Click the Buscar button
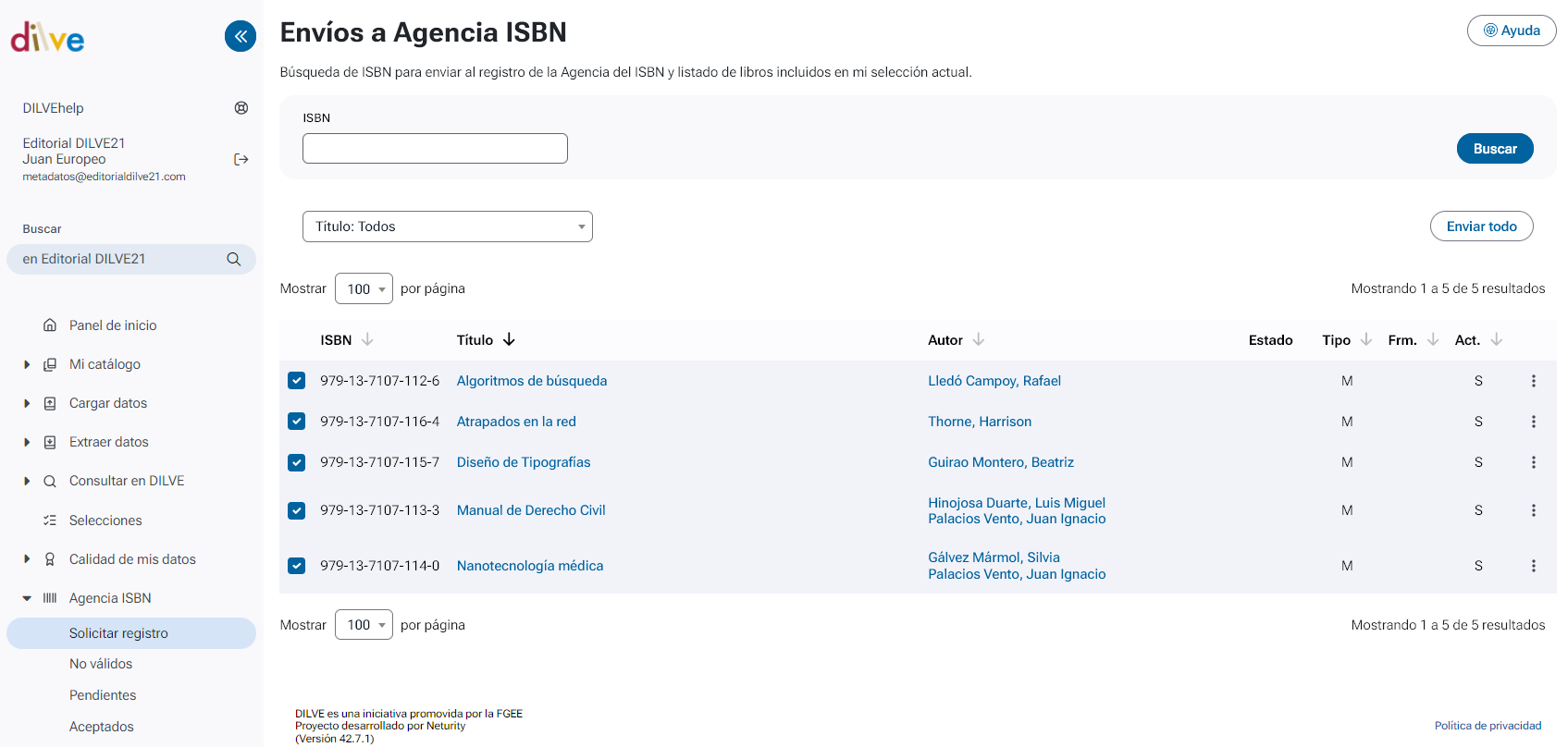The image size is (1568, 747). point(1495,149)
